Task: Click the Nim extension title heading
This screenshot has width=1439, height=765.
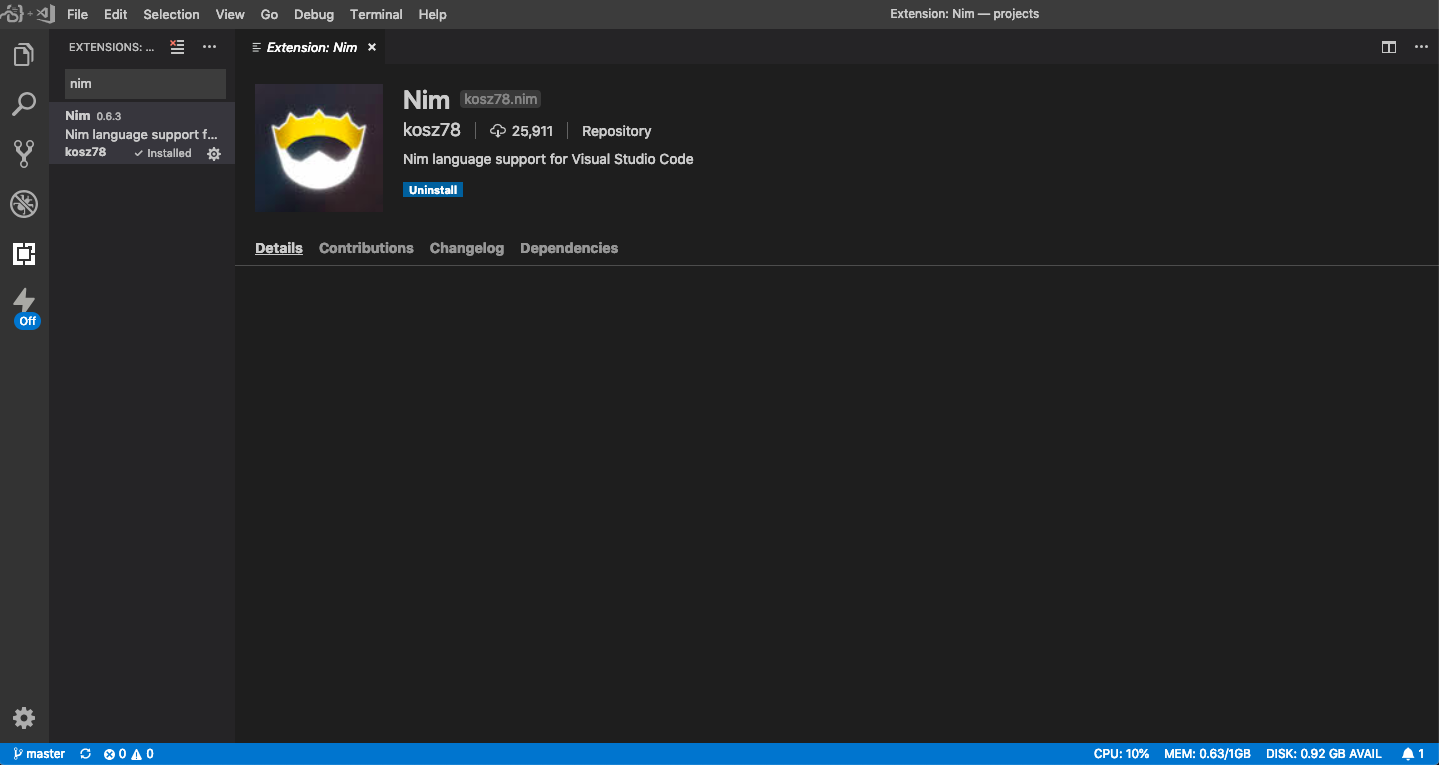Action: point(426,100)
